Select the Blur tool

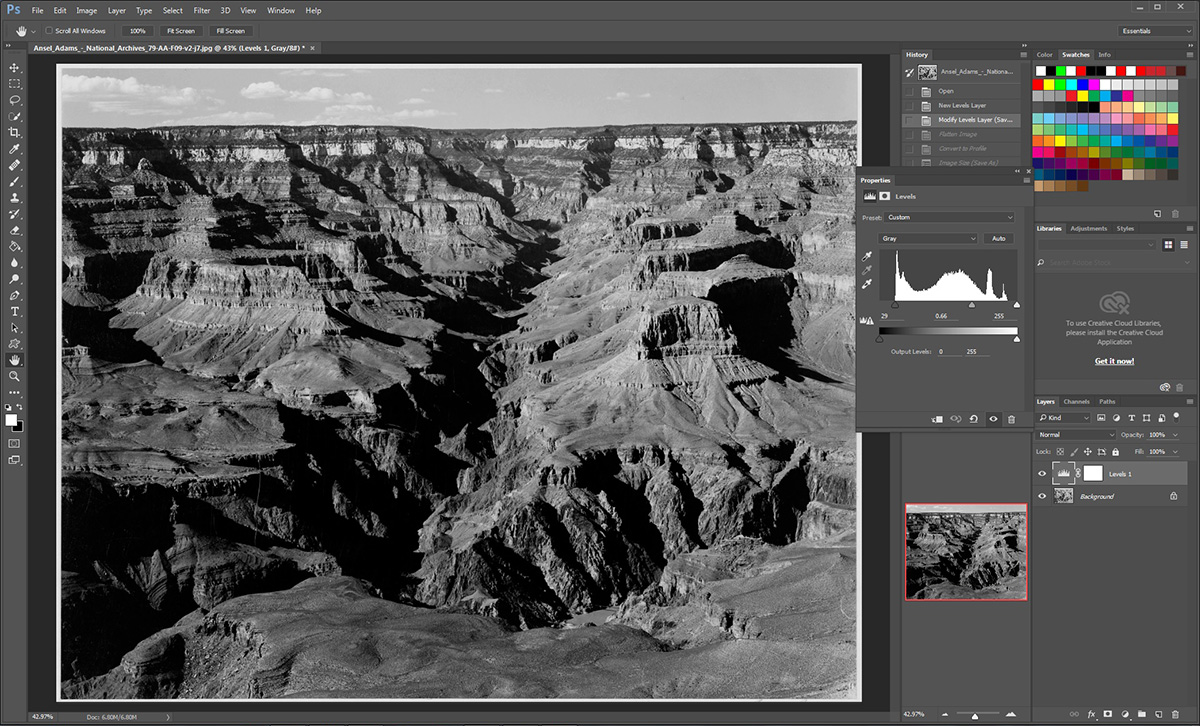(15, 263)
